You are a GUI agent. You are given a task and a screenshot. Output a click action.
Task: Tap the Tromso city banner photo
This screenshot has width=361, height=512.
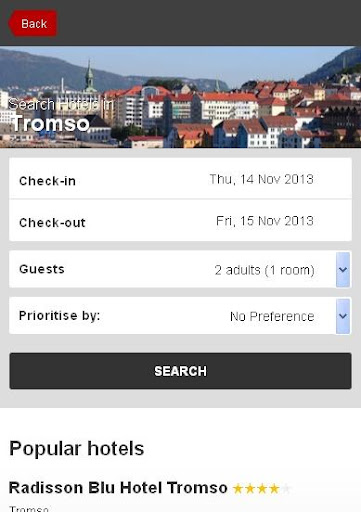pyautogui.click(x=180, y=97)
